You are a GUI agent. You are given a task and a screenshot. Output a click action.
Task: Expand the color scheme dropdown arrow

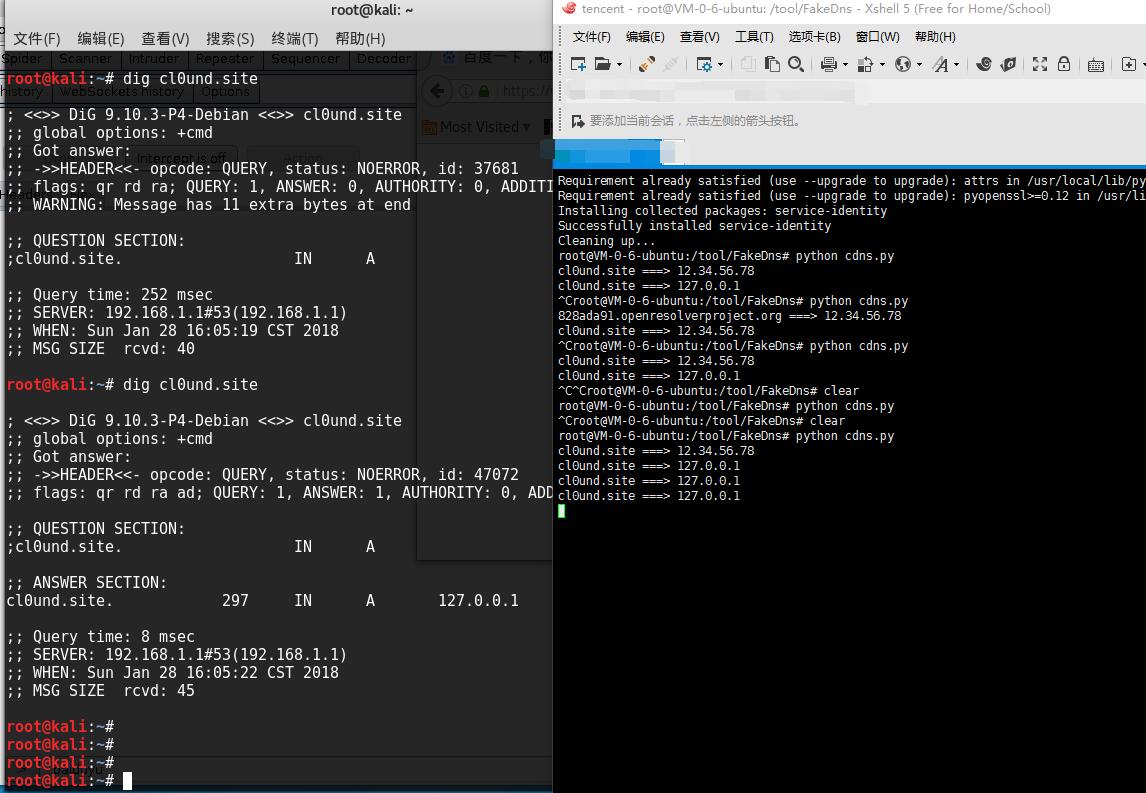tap(882, 64)
